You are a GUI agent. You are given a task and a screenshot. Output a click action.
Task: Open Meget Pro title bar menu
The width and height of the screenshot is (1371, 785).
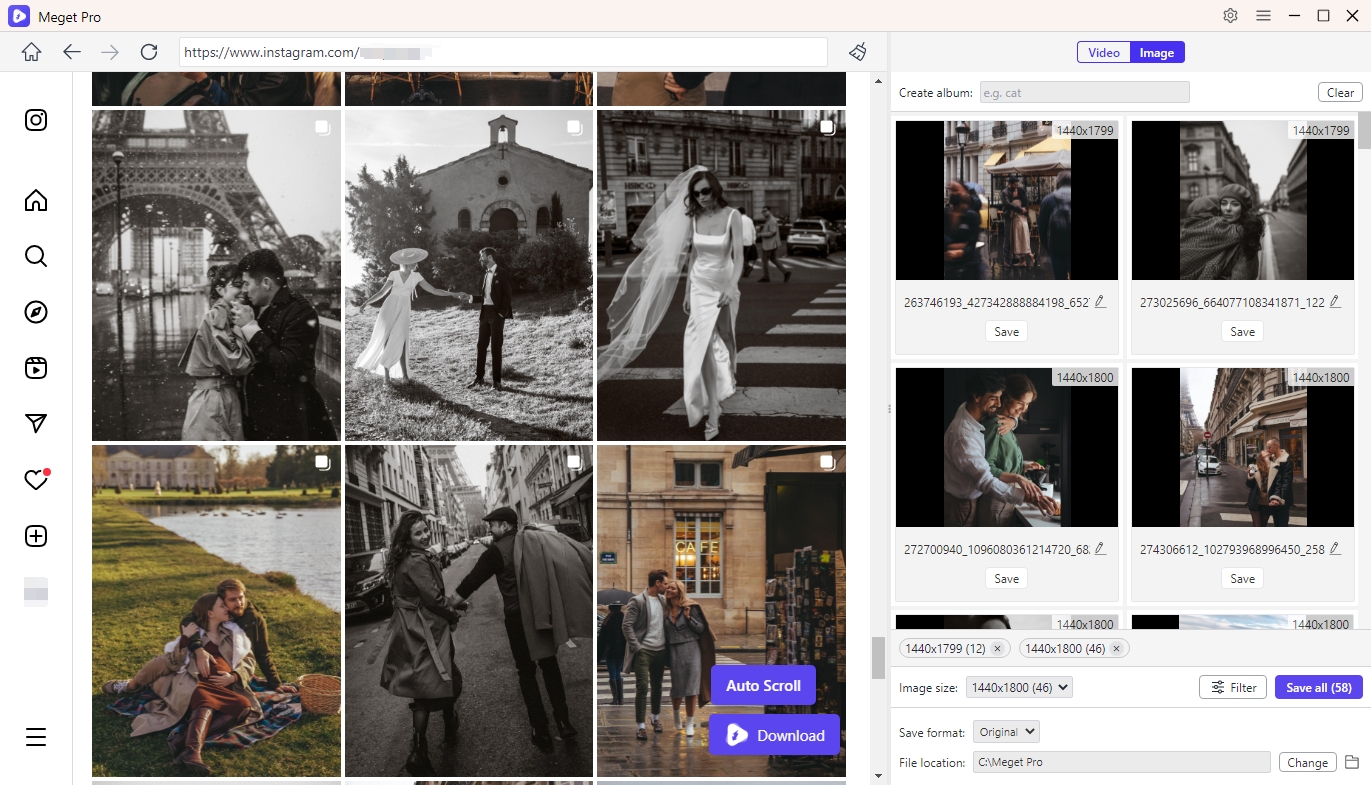1263,16
